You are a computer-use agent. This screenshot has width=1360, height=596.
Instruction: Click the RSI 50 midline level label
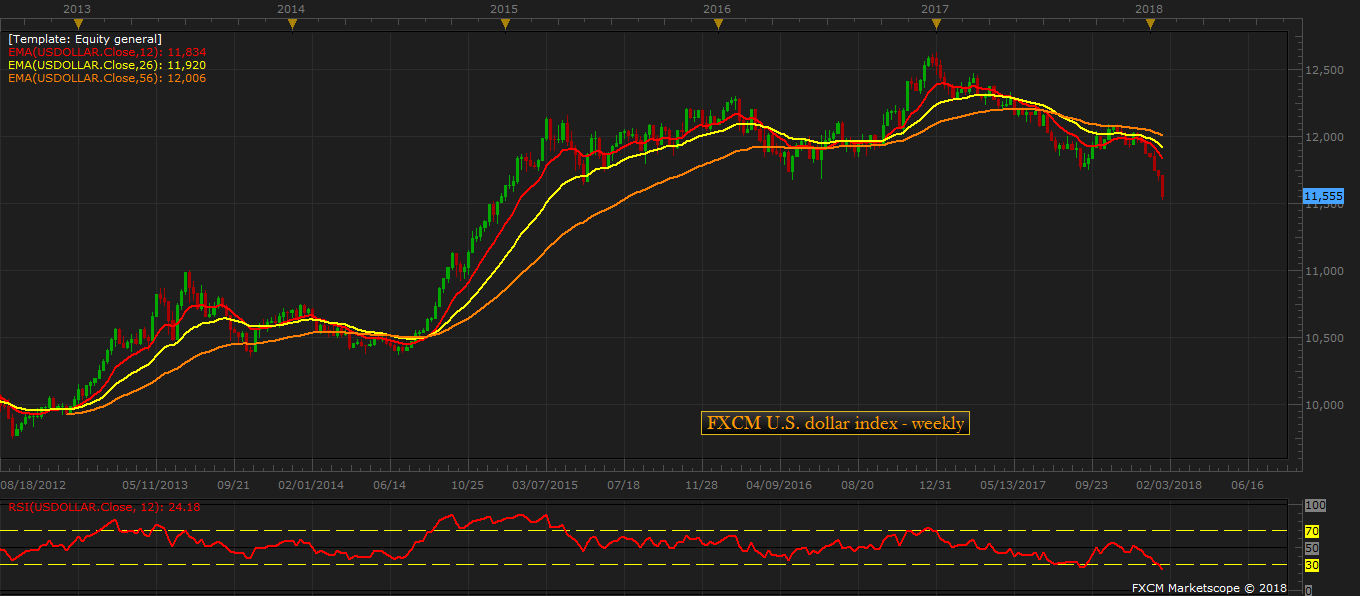click(x=1311, y=549)
